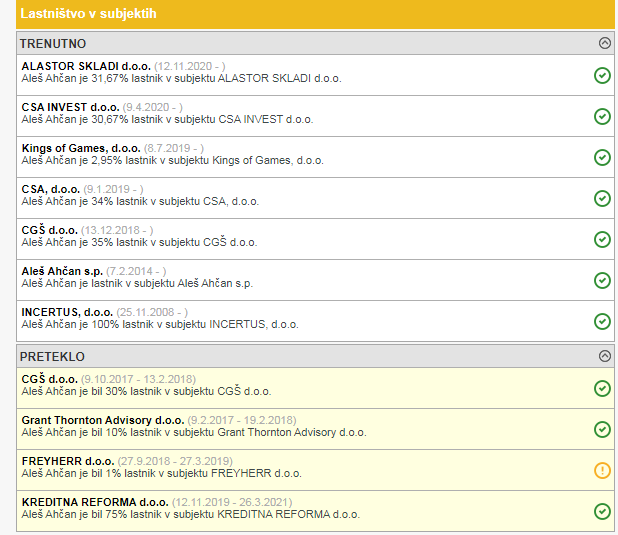
Task: Click the TRENUTNO section header
Action: [x=54, y=44]
